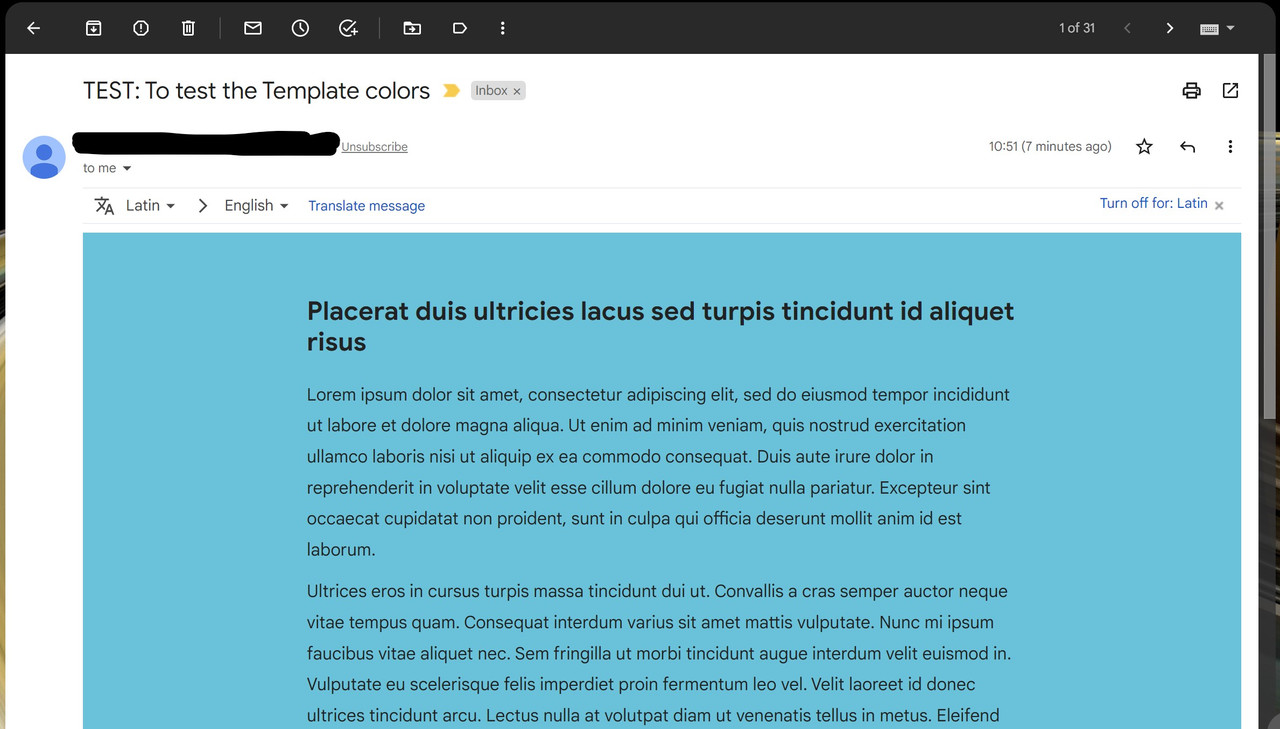Translate the message to English
The image size is (1280, 729).
366,206
